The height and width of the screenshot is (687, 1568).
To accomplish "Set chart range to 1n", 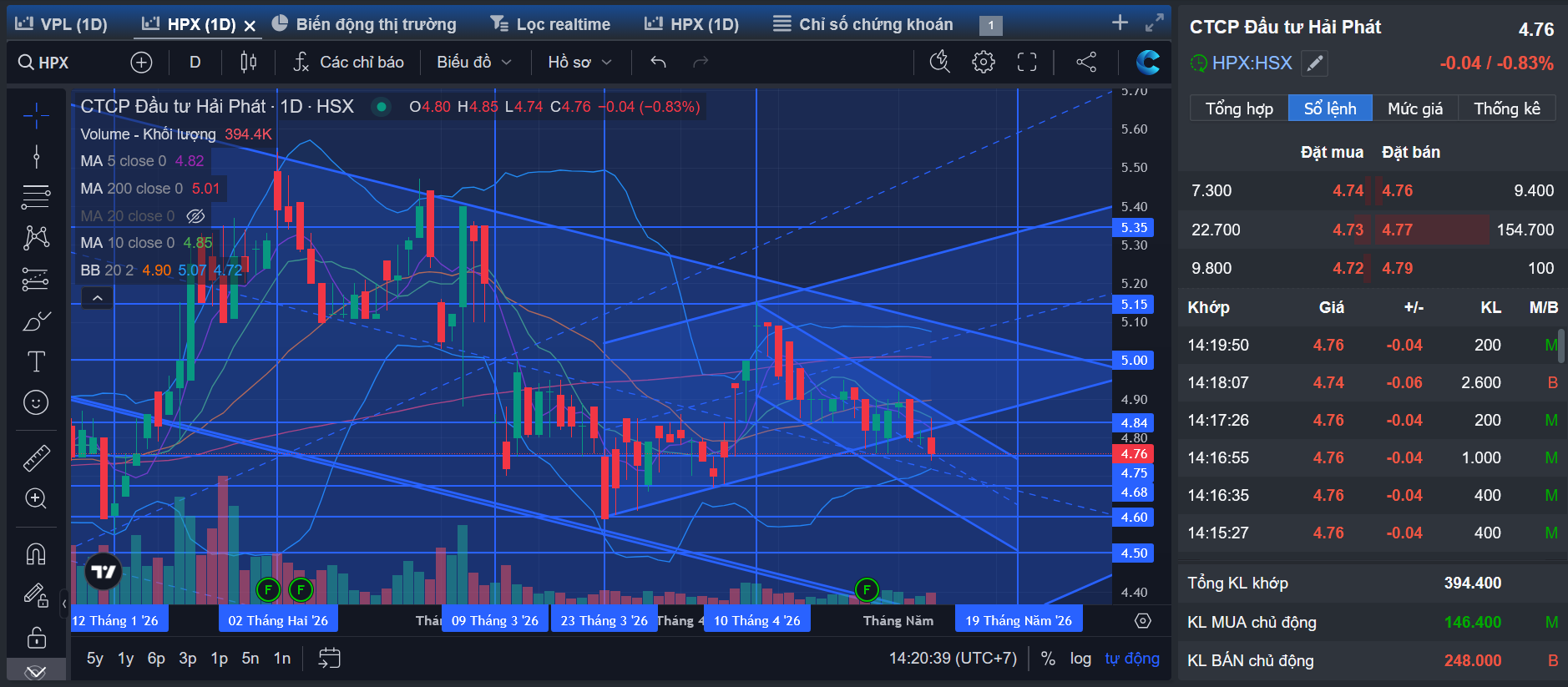I will 282,659.
